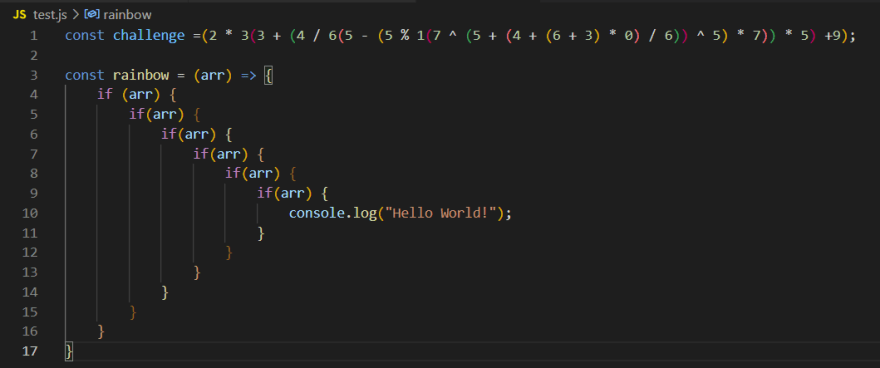The image size is (880, 368).
Task: Click the const keyword on line 1
Action: pyautogui.click(x=85, y=36)
